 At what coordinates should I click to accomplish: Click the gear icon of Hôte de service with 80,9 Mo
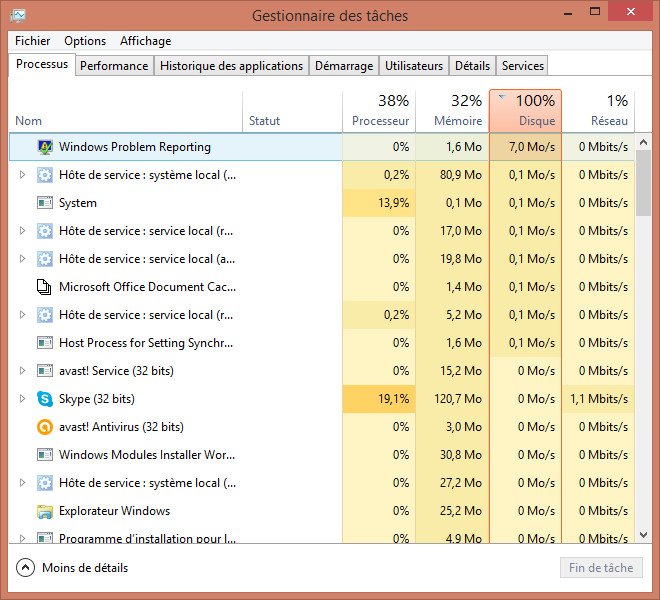tap(45, 175)
